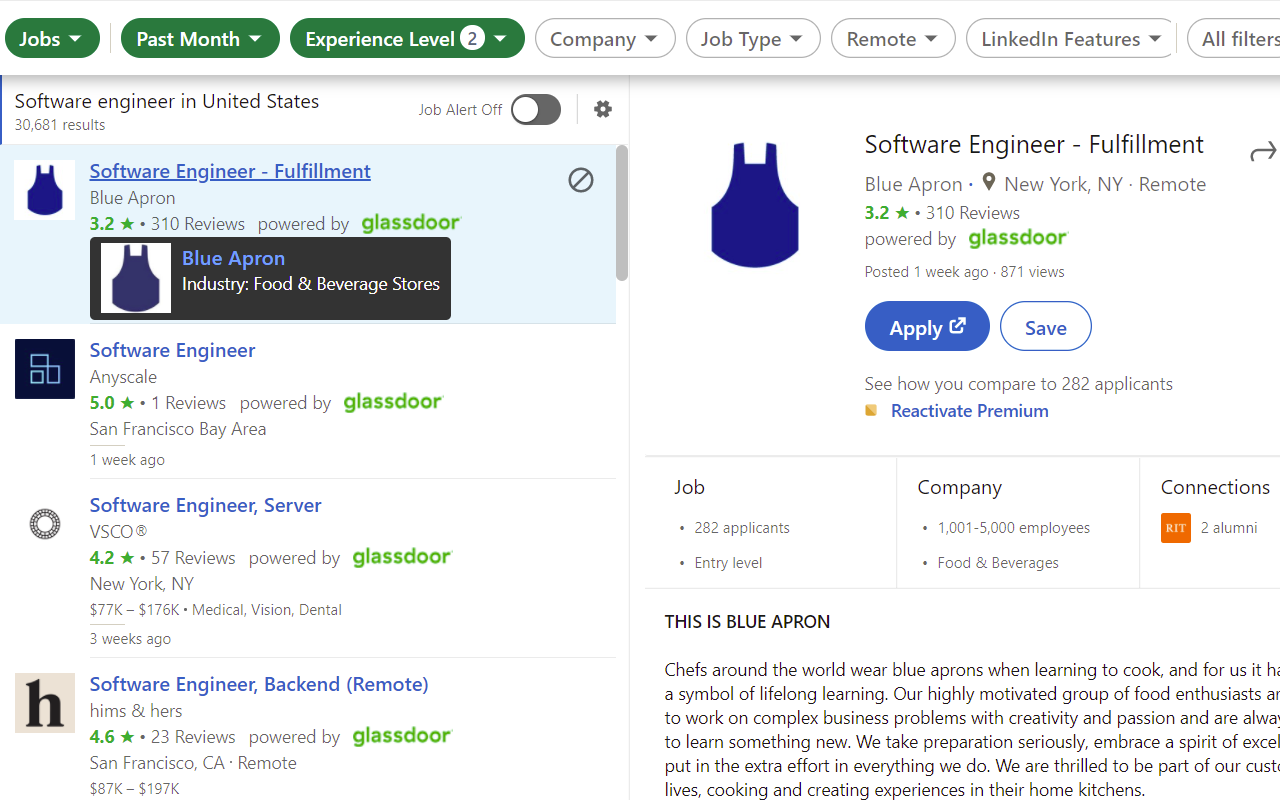Click the Apply button
1280x800 pixels.
927,327
